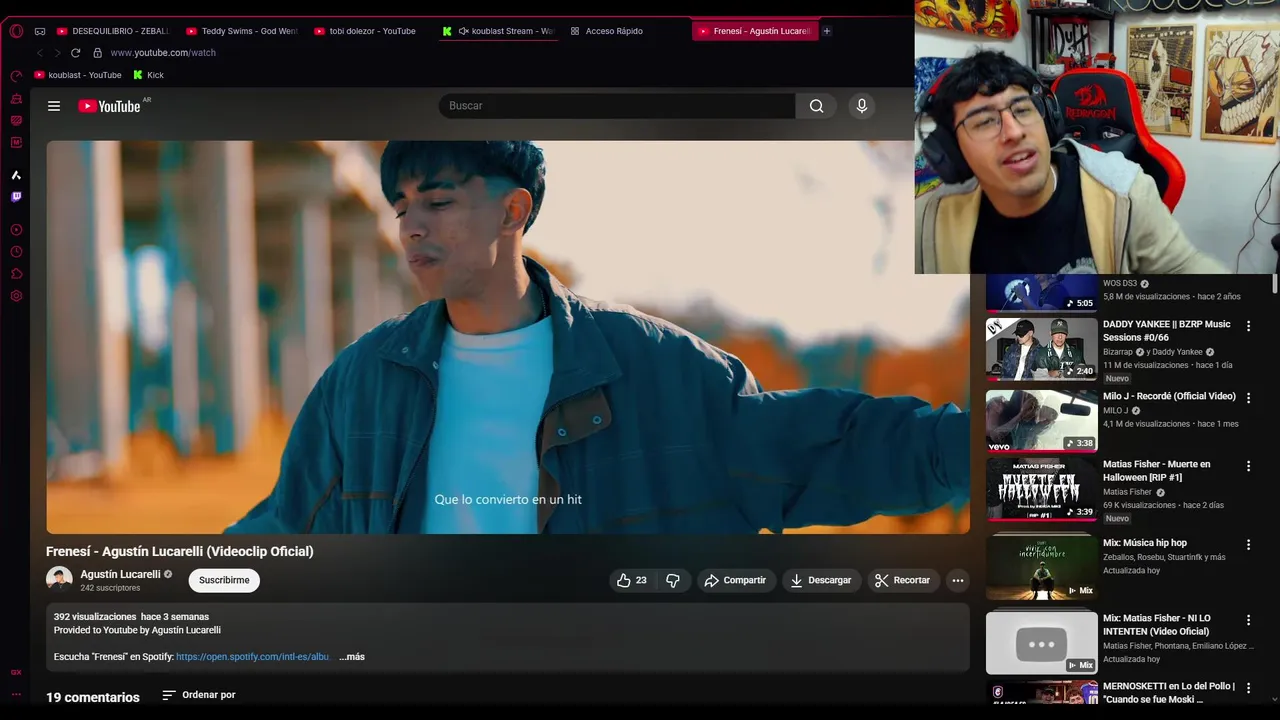Open options for DADDY YANKEE BZRP video
The image size is (1280, 720).
coord(1248,326)
